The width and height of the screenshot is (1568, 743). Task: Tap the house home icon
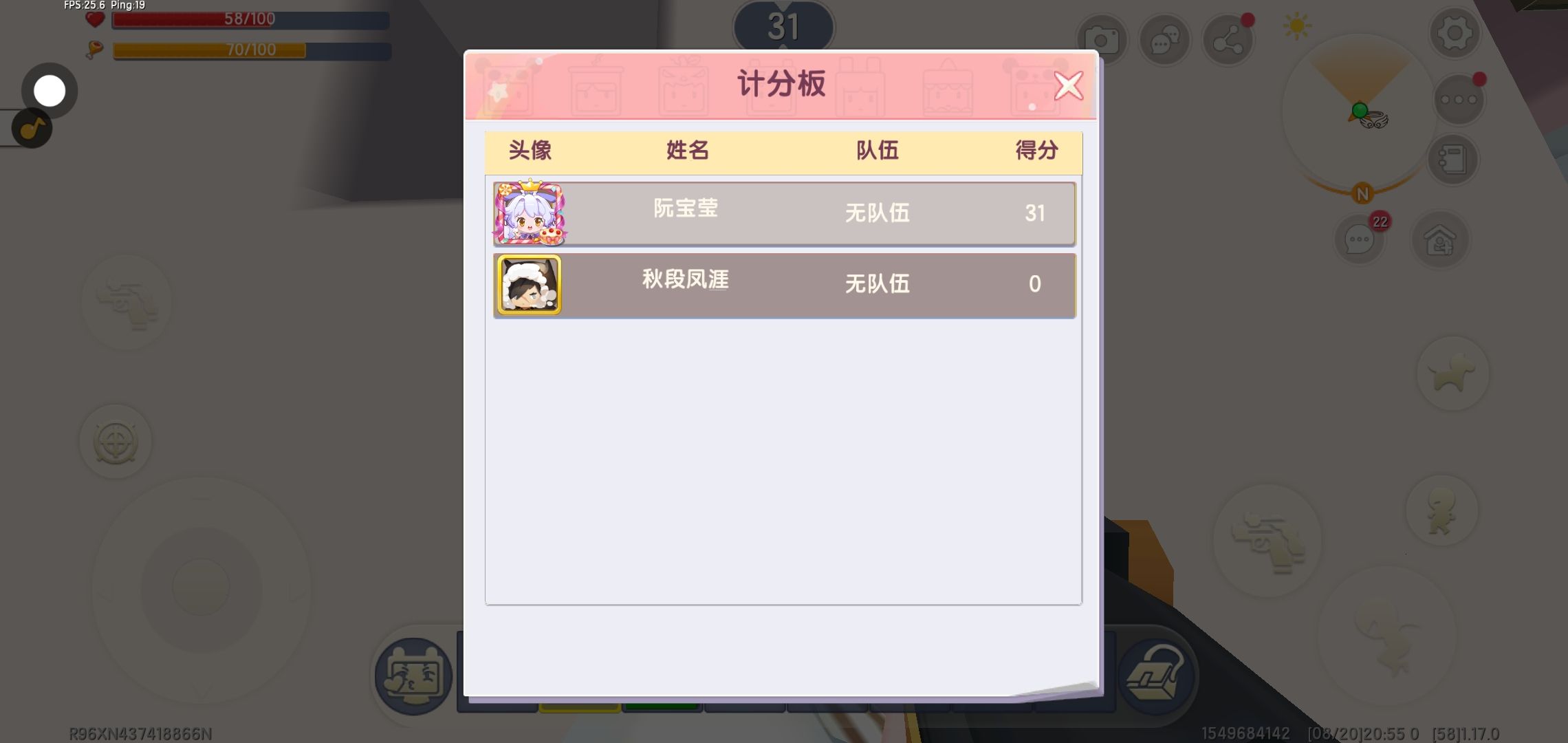(x=1440, y=240)
